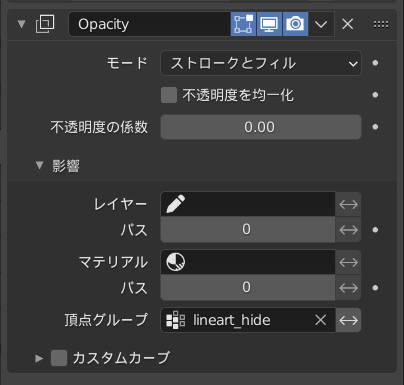Image resolution: width=404 pixels, height=385 pixels.
Task: Remove the Opacity modifier
Action: [x=348, y=24]
